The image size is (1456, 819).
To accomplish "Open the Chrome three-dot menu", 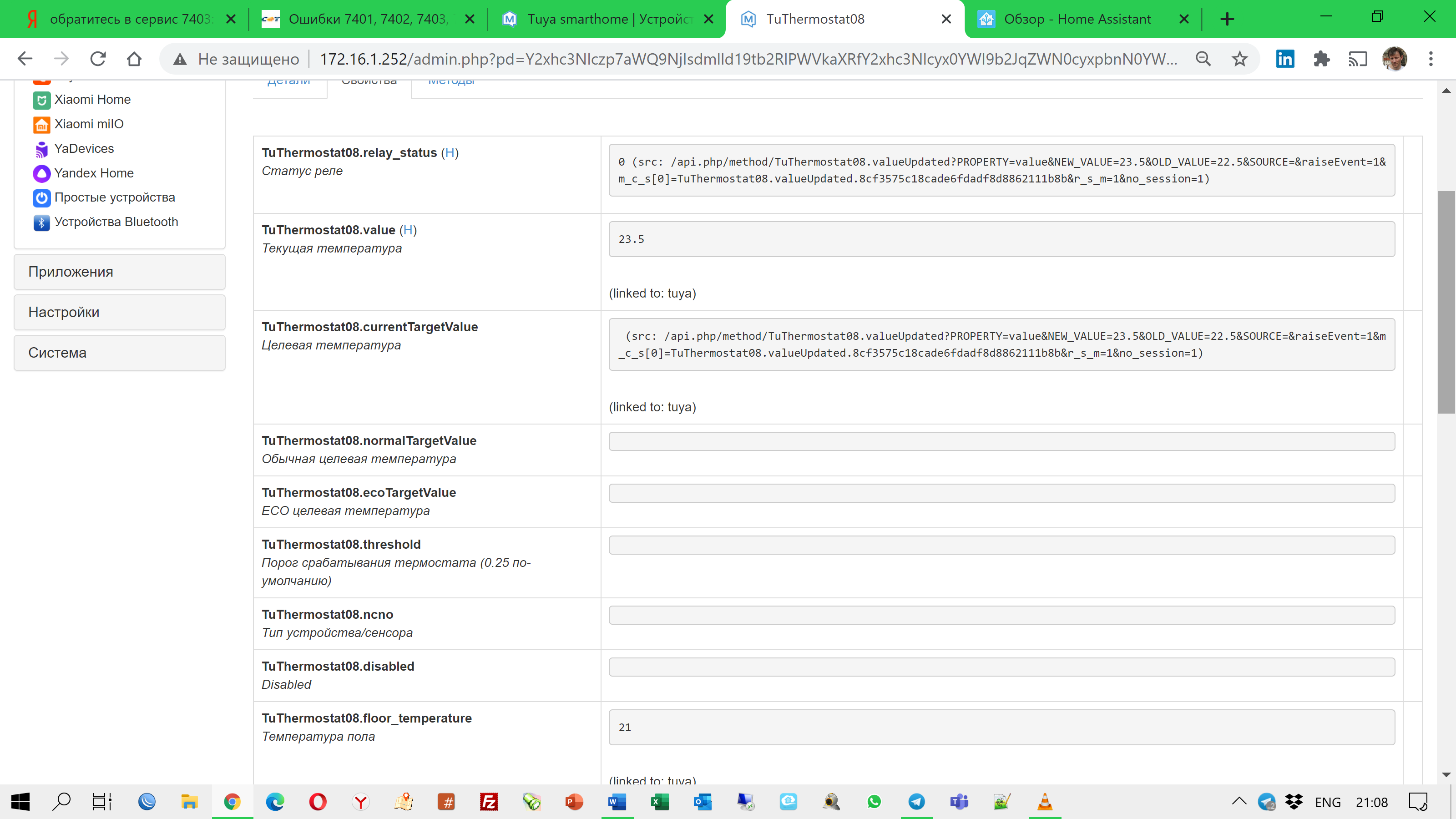I will point(1431,58).
